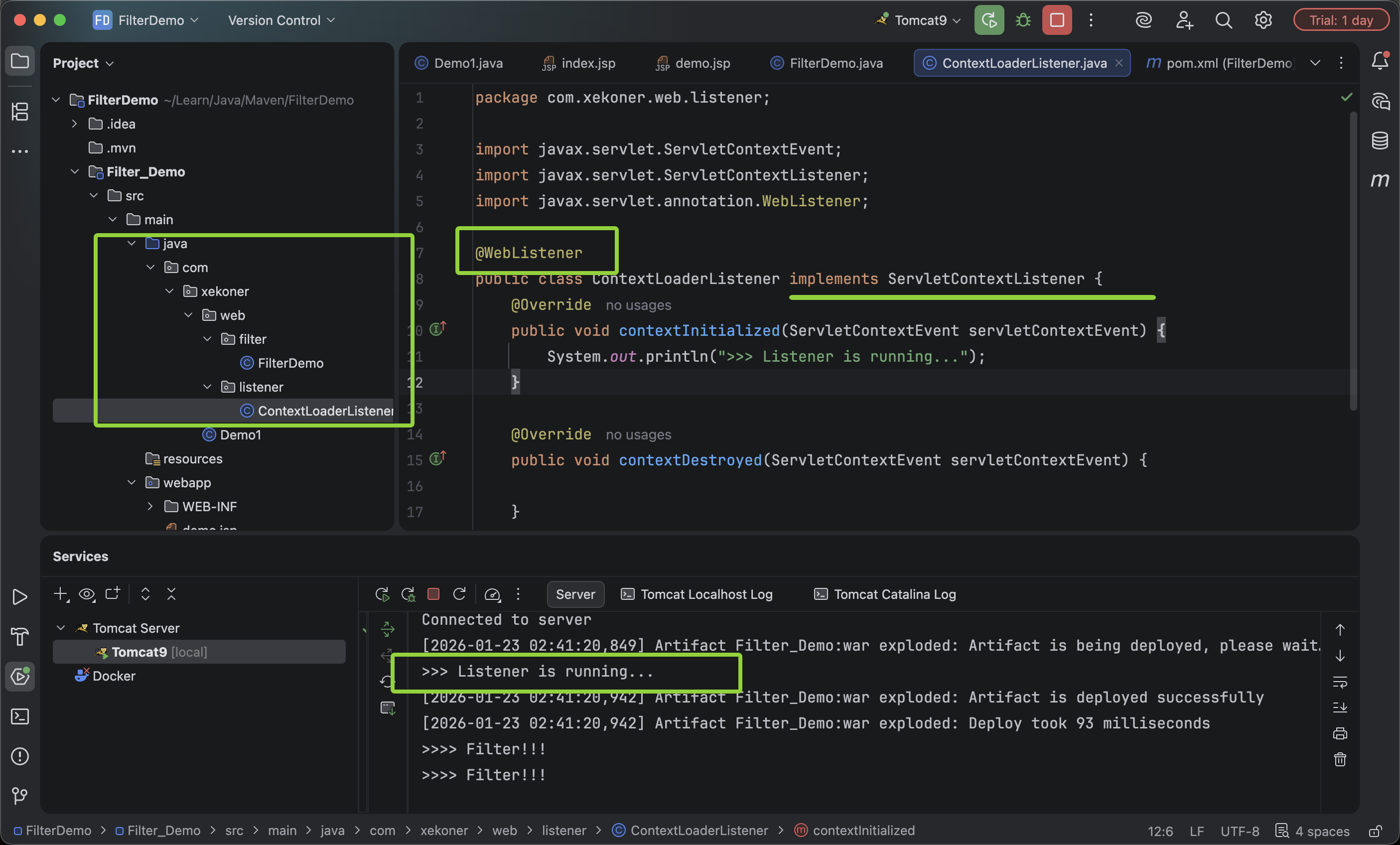Toggle soft-wrap in the console output
The width and height of the screenshot is (1400, 845).
pos(1340,683)
